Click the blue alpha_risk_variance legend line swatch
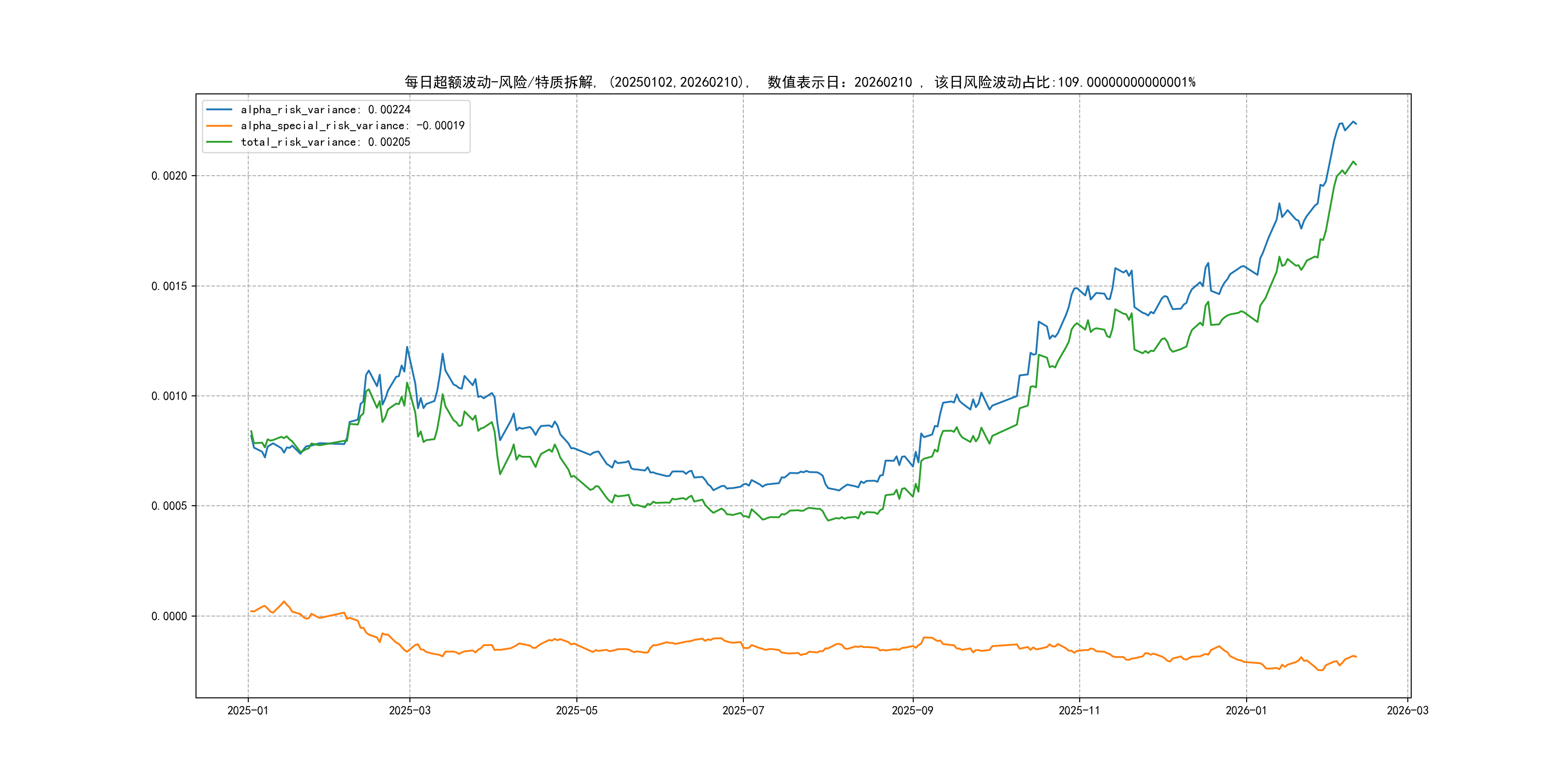This screenshot has height=784, width=1568. [219, 109]
